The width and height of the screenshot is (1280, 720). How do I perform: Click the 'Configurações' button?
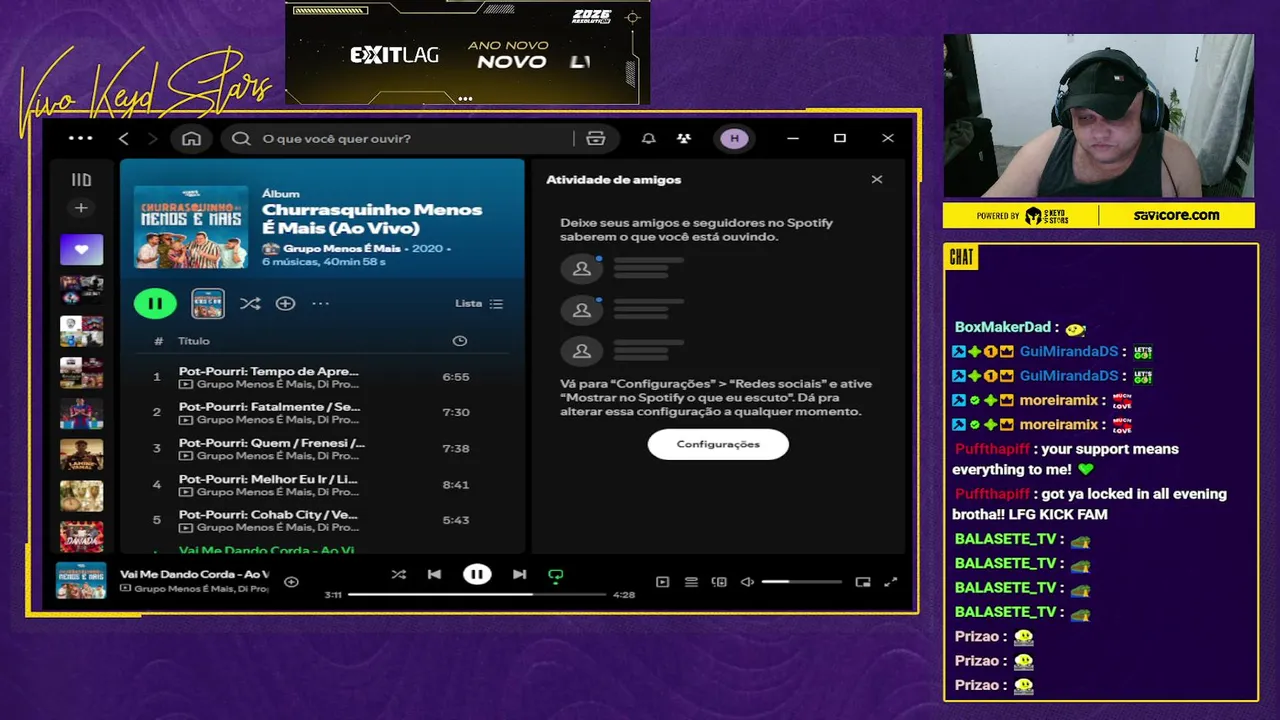[718, 444]
